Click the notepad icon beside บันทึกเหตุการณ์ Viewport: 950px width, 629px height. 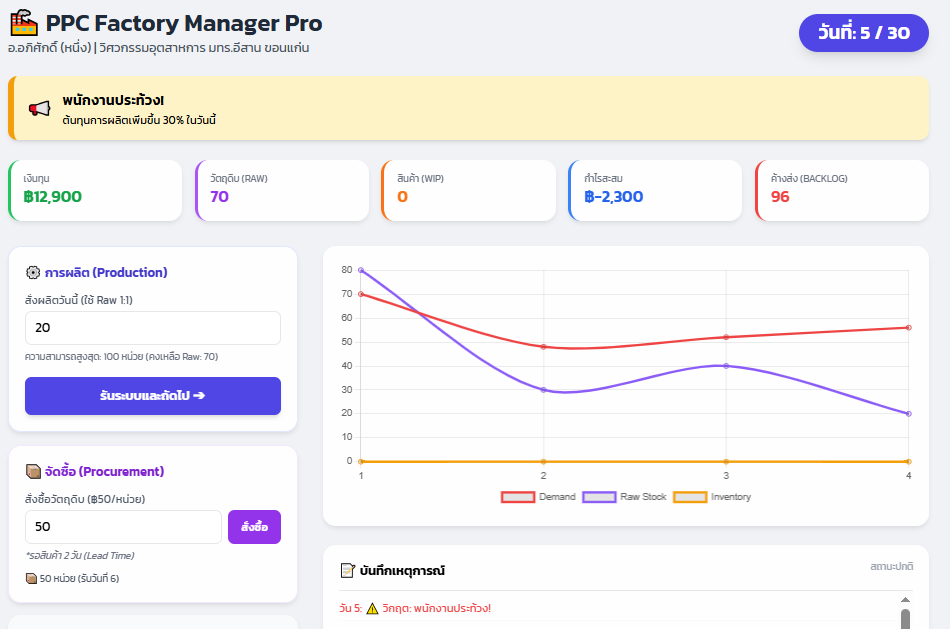click(348, 570)
